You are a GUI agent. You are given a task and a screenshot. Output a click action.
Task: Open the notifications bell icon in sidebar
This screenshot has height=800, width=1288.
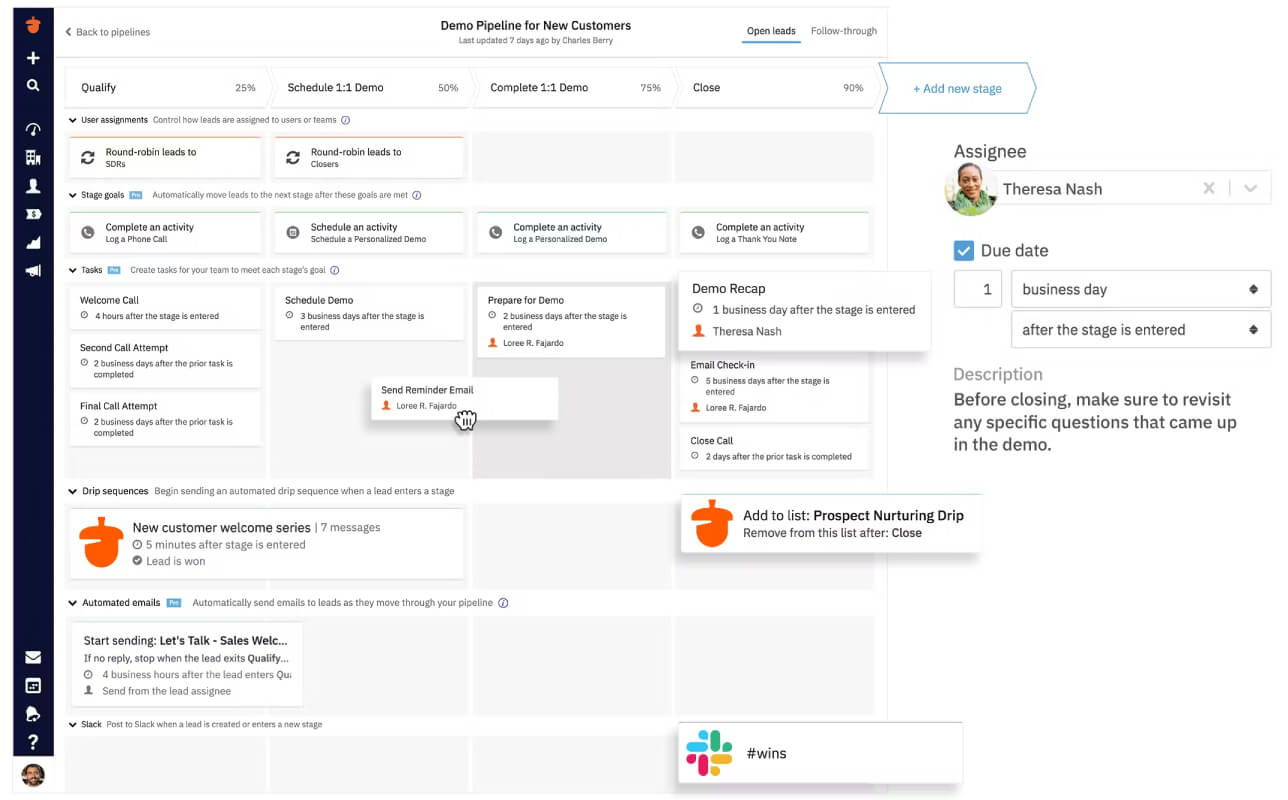(x=33, y=714)
